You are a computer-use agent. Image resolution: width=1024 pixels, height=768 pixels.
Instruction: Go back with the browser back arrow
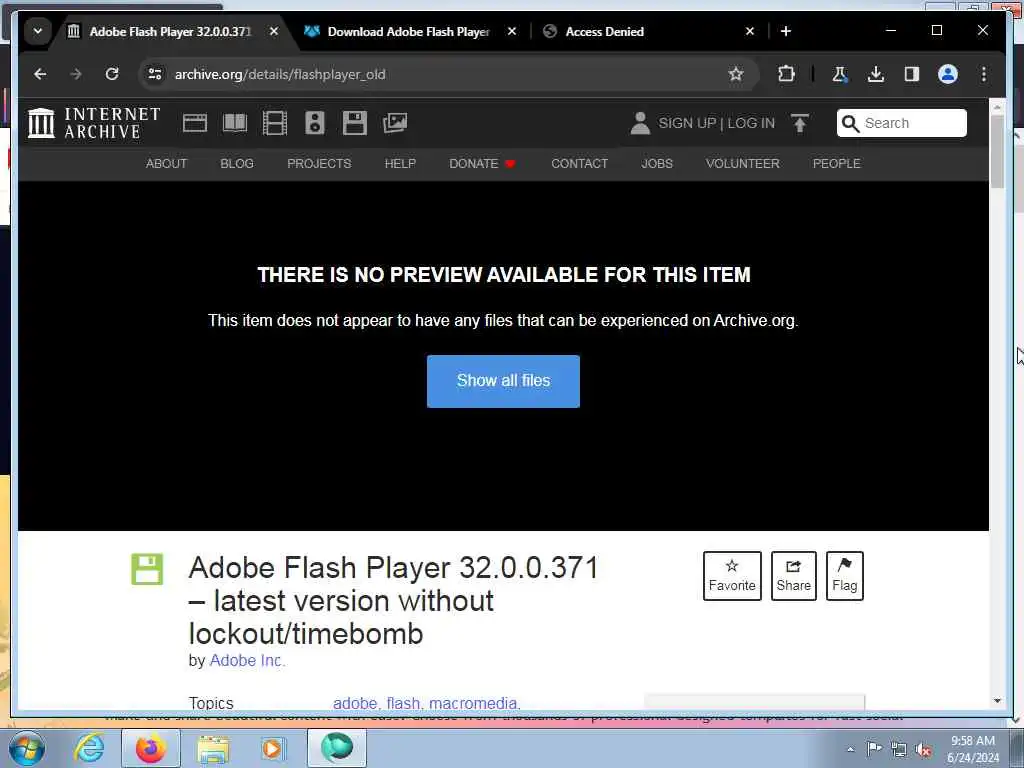tap(40, 74)
